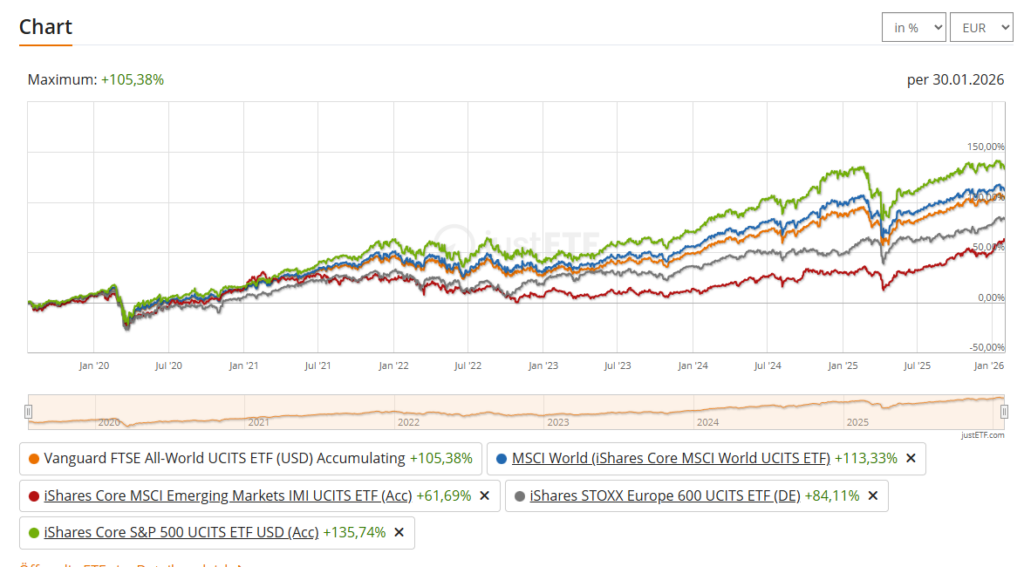Remove iShares Core MSCI Emerging Markets from comparison
Viewport: 1024px width, 567px height.
pyautogui.click(x=484, y=495)
